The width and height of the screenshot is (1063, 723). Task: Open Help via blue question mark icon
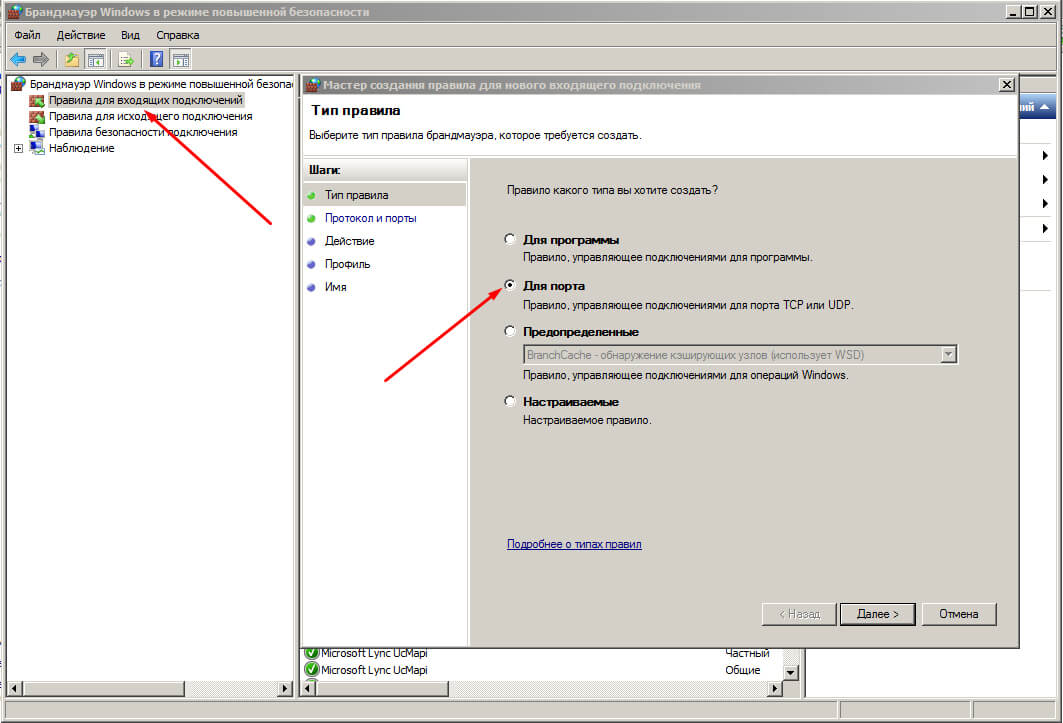[156, 59]
